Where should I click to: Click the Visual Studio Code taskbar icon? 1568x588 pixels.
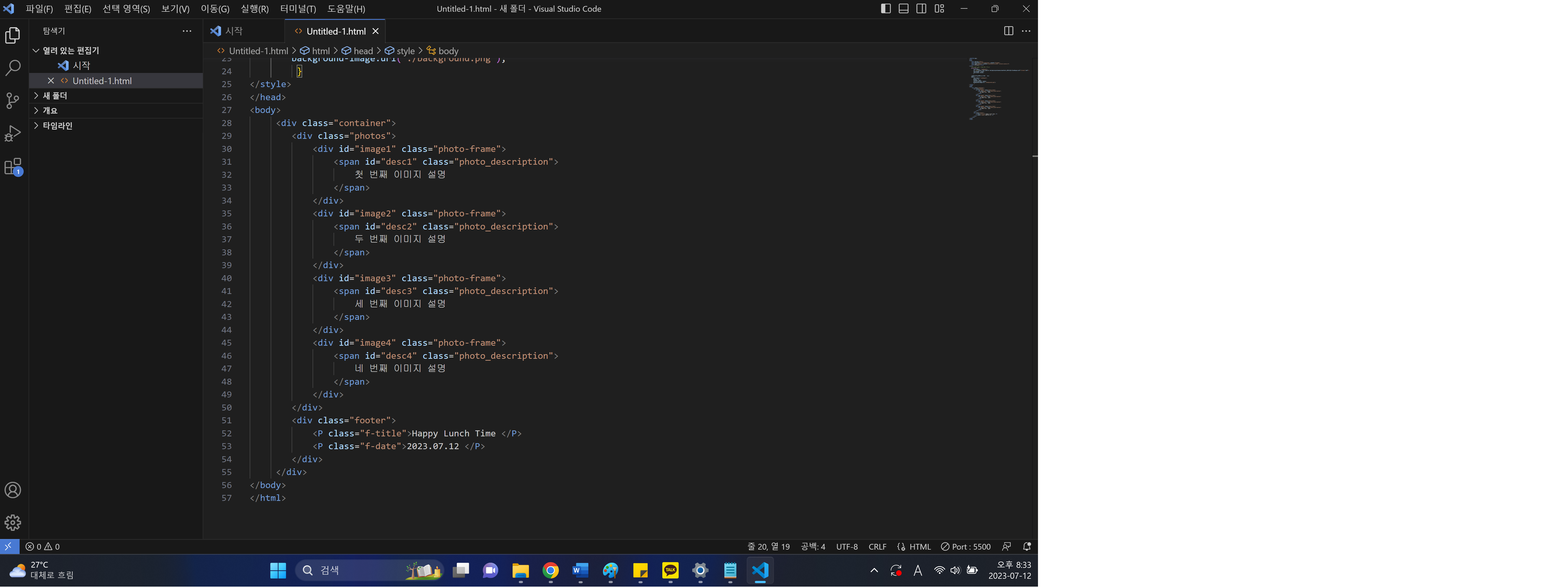[760, 570]
